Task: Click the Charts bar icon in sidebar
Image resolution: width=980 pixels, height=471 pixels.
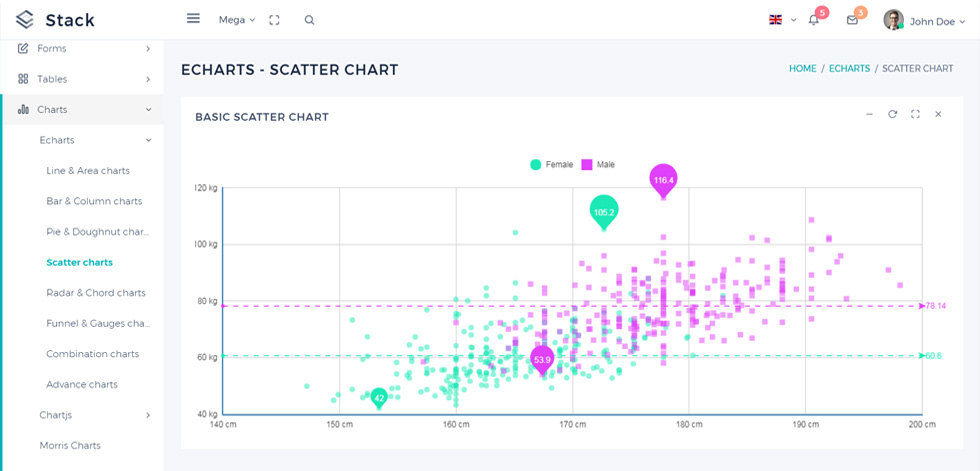Action: click(x=23, y=109)
